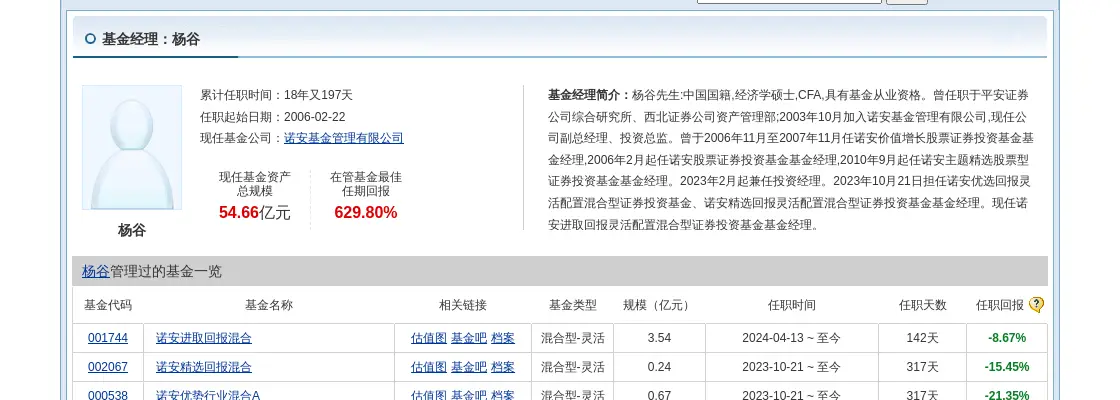Open 估值图 for 诺安进取回报混合
The width and height of the screenshot is (1120, 400).
tap(429, 338)
